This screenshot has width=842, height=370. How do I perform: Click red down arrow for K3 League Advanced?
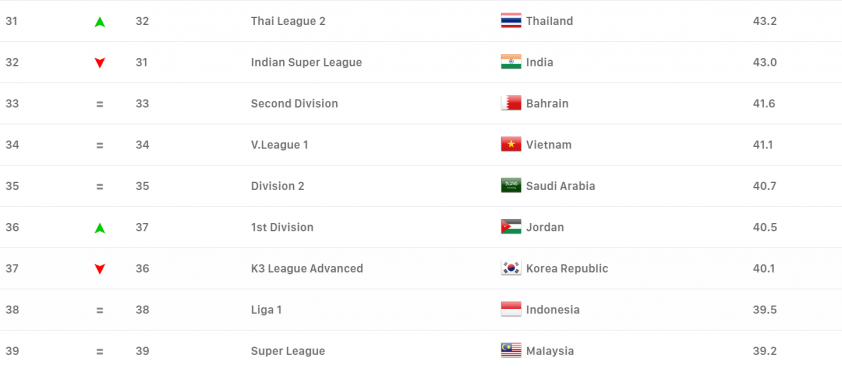pyautogui.click(x=99, y=269)
